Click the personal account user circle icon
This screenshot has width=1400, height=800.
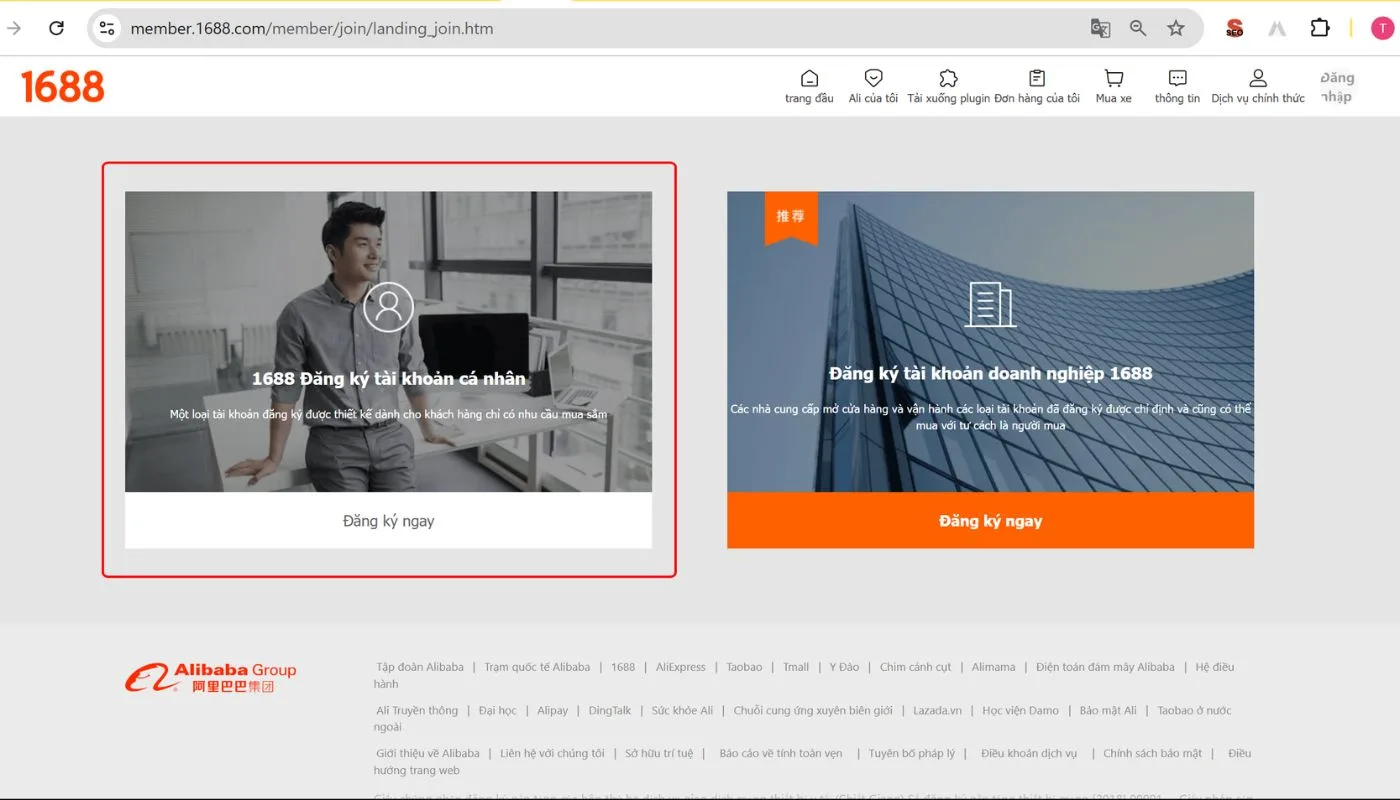coord(388,306)
